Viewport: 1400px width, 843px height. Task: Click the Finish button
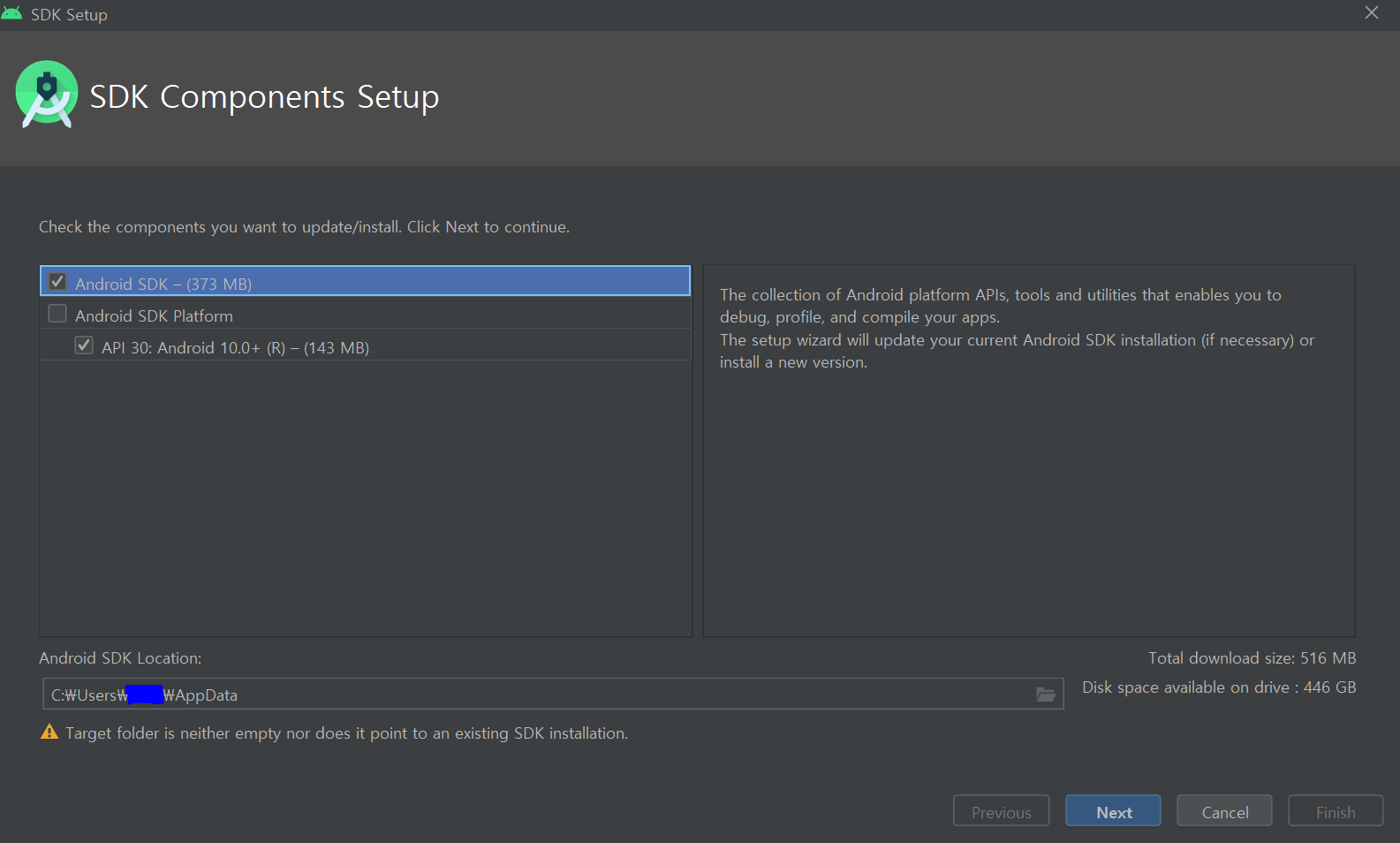tap(1336, 811)
